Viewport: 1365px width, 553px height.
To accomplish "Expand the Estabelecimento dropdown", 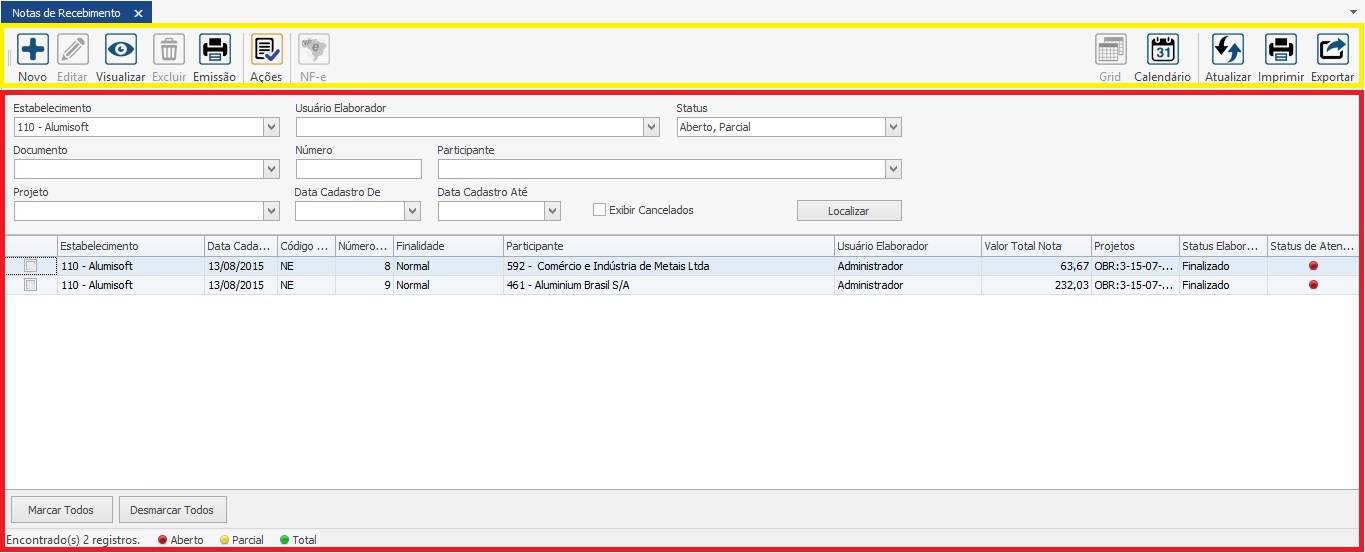I will (271, 127).
